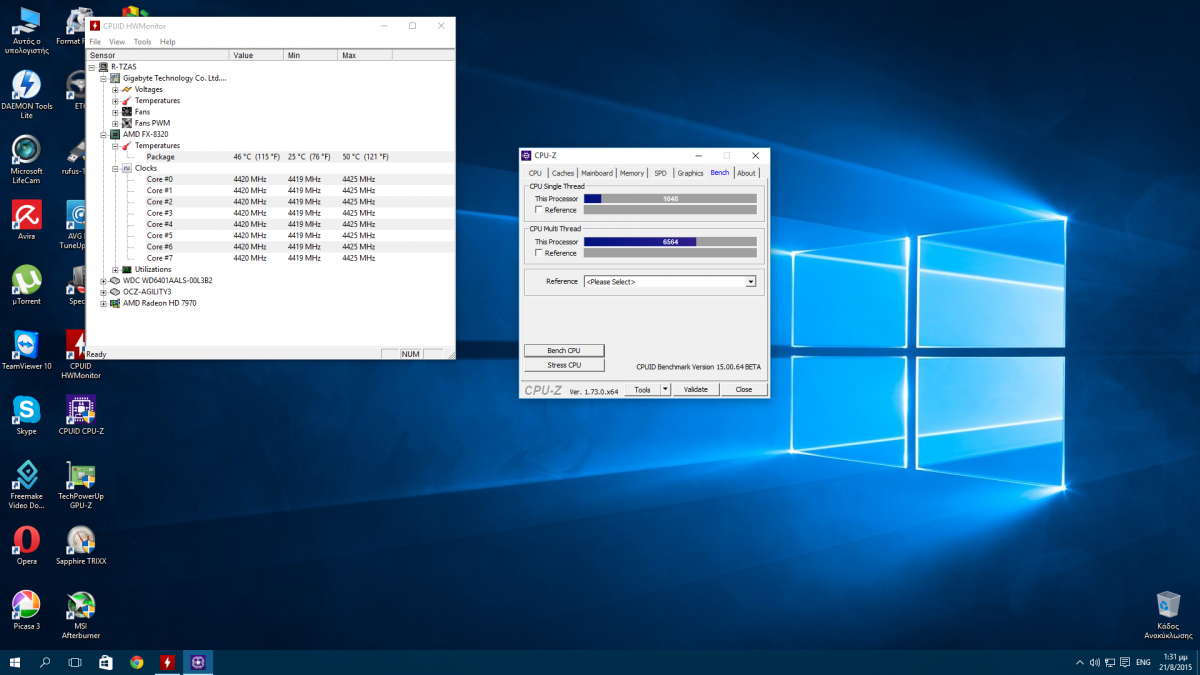This screenshot has width=1200, height=675.
Task: Switch to the Memory tab in CPU-Z
Action: 632,173
